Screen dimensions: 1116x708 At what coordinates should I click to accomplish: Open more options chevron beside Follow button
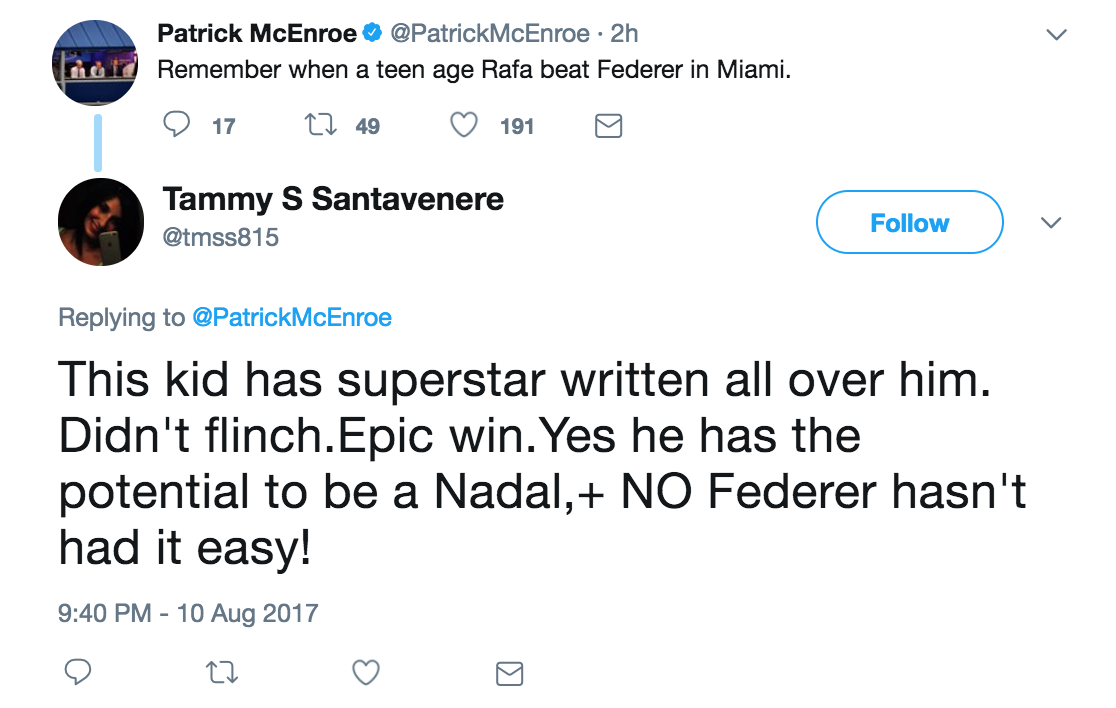point(1051,223)
